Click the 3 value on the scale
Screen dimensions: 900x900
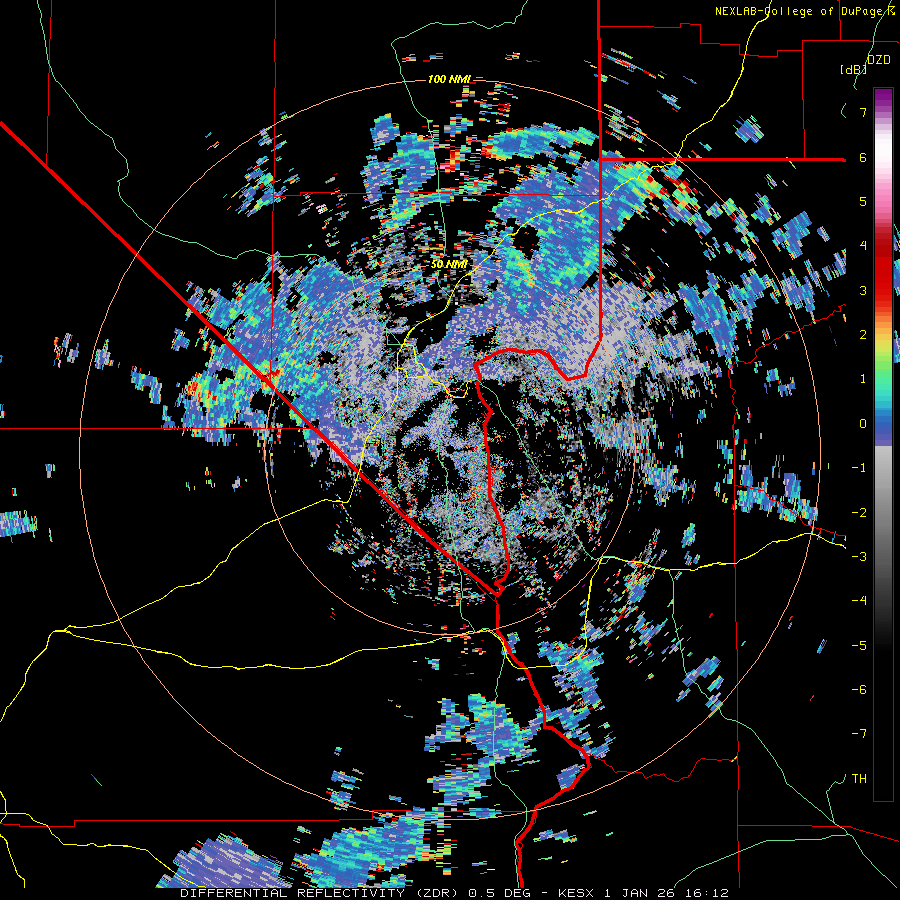(863, 290)
